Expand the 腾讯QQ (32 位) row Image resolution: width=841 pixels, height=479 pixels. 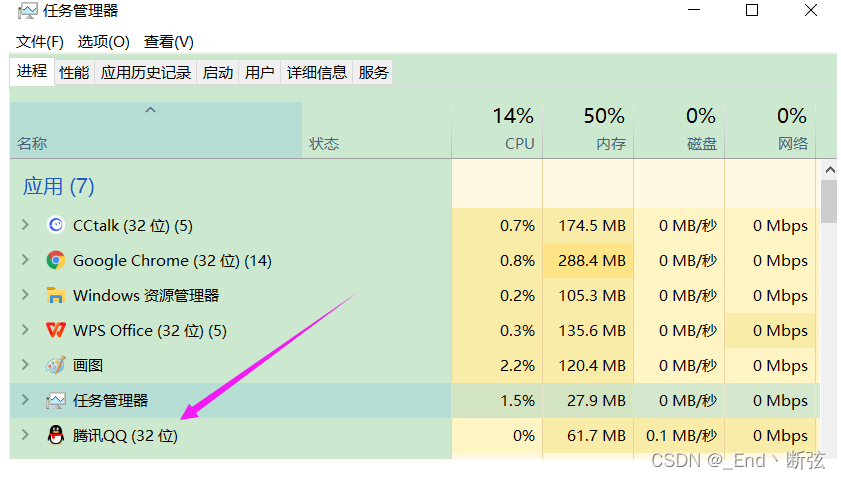coord(25,434)
